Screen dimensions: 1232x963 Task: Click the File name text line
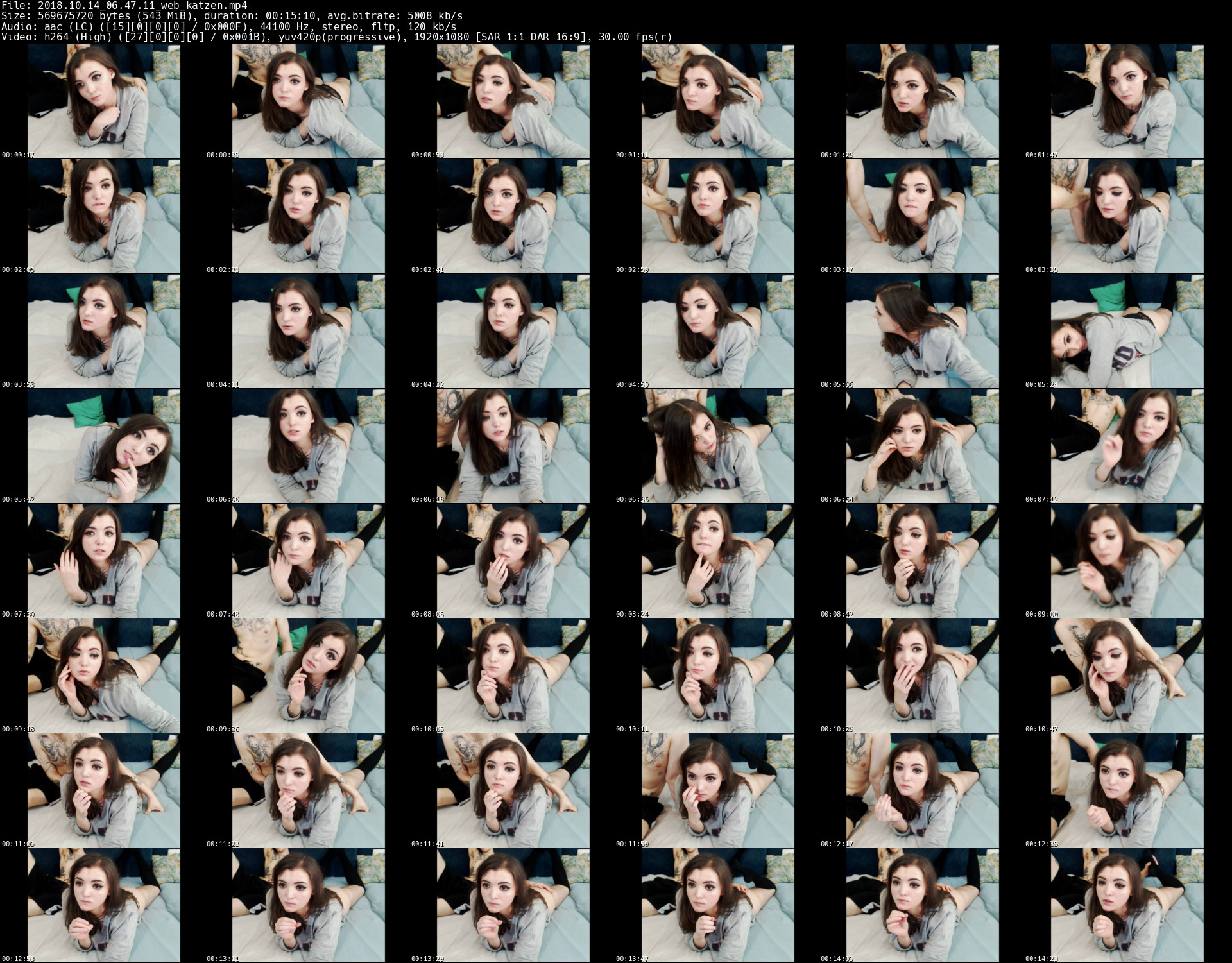click(124, 5)
